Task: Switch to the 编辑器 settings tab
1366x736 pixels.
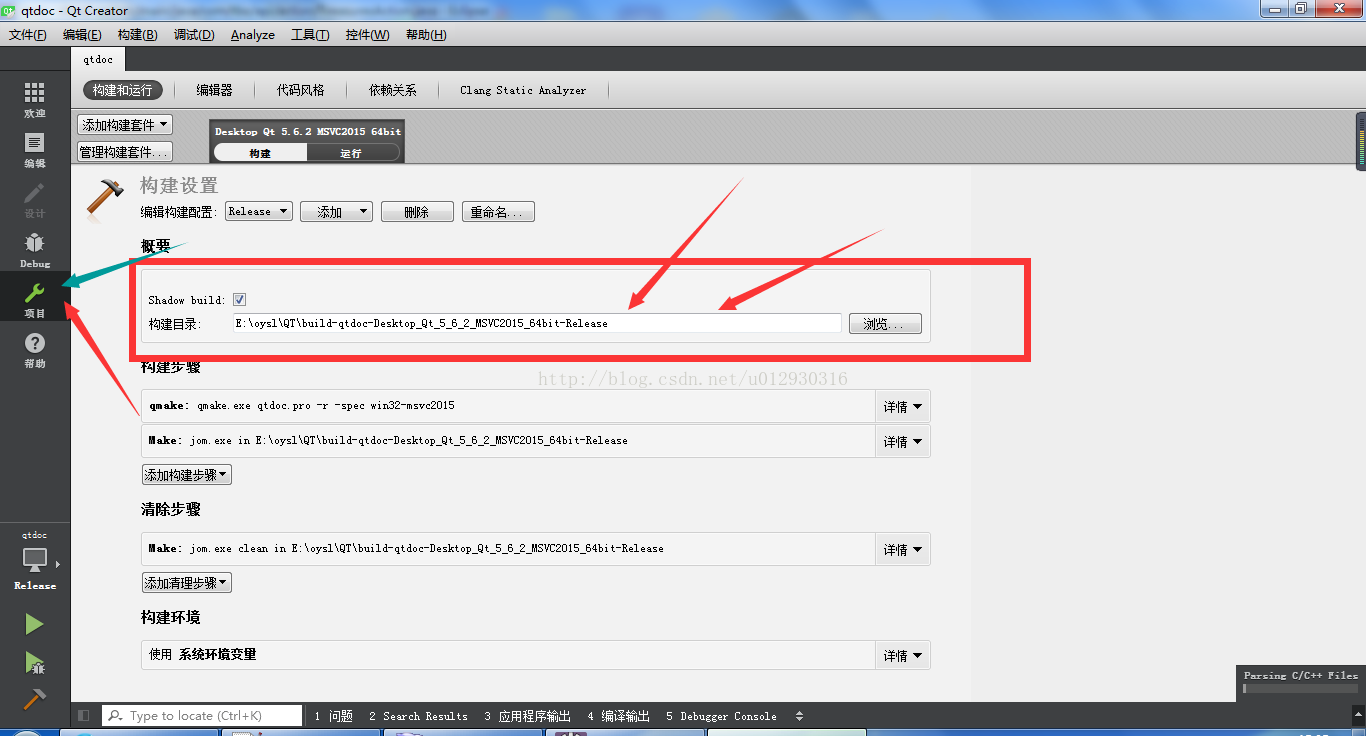Action: (x=215, y=90)
